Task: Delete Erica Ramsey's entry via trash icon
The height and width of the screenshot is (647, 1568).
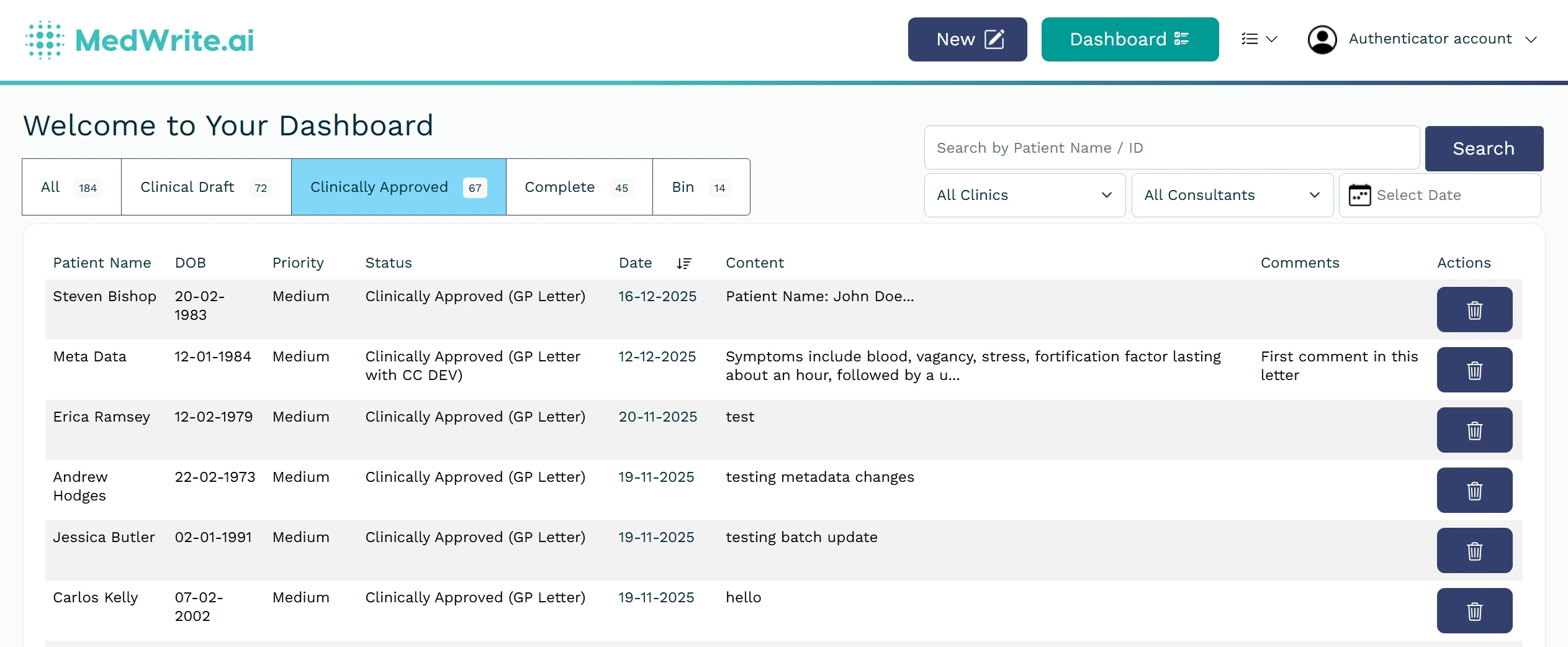Action: [x=1475, y=430]
